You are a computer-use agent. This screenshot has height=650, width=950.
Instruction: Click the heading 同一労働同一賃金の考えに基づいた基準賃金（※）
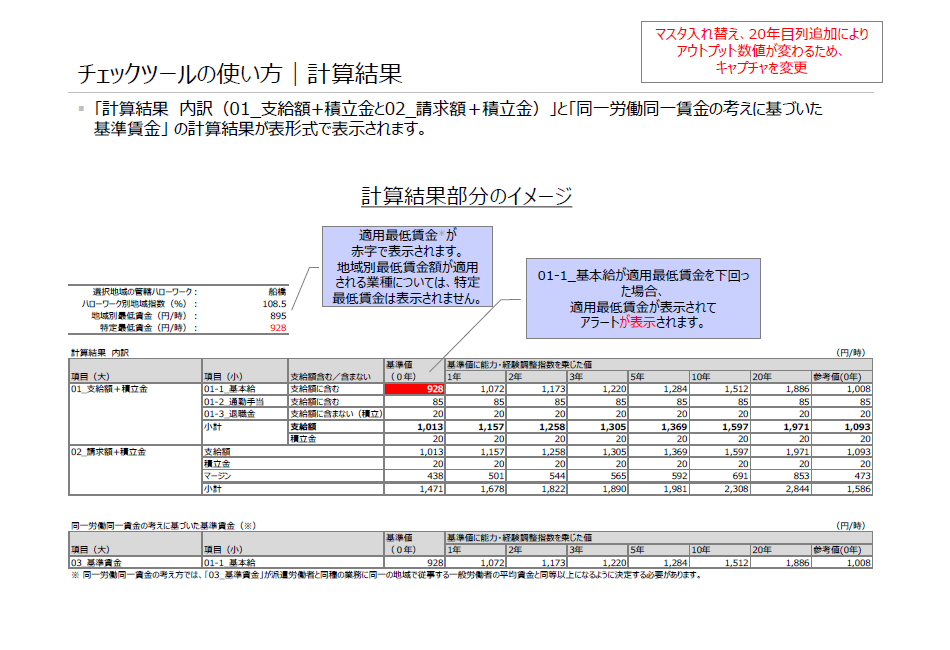(x=164, y=526)
